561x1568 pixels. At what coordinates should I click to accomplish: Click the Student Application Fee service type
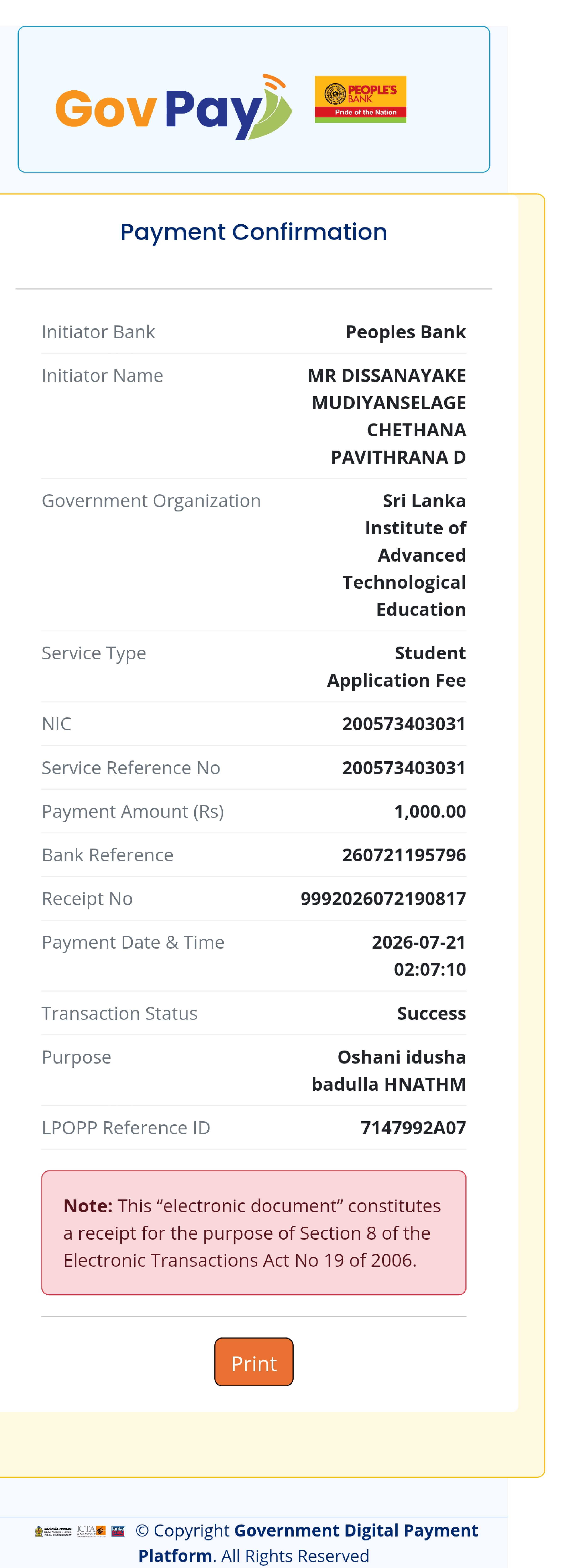(396, 666)
